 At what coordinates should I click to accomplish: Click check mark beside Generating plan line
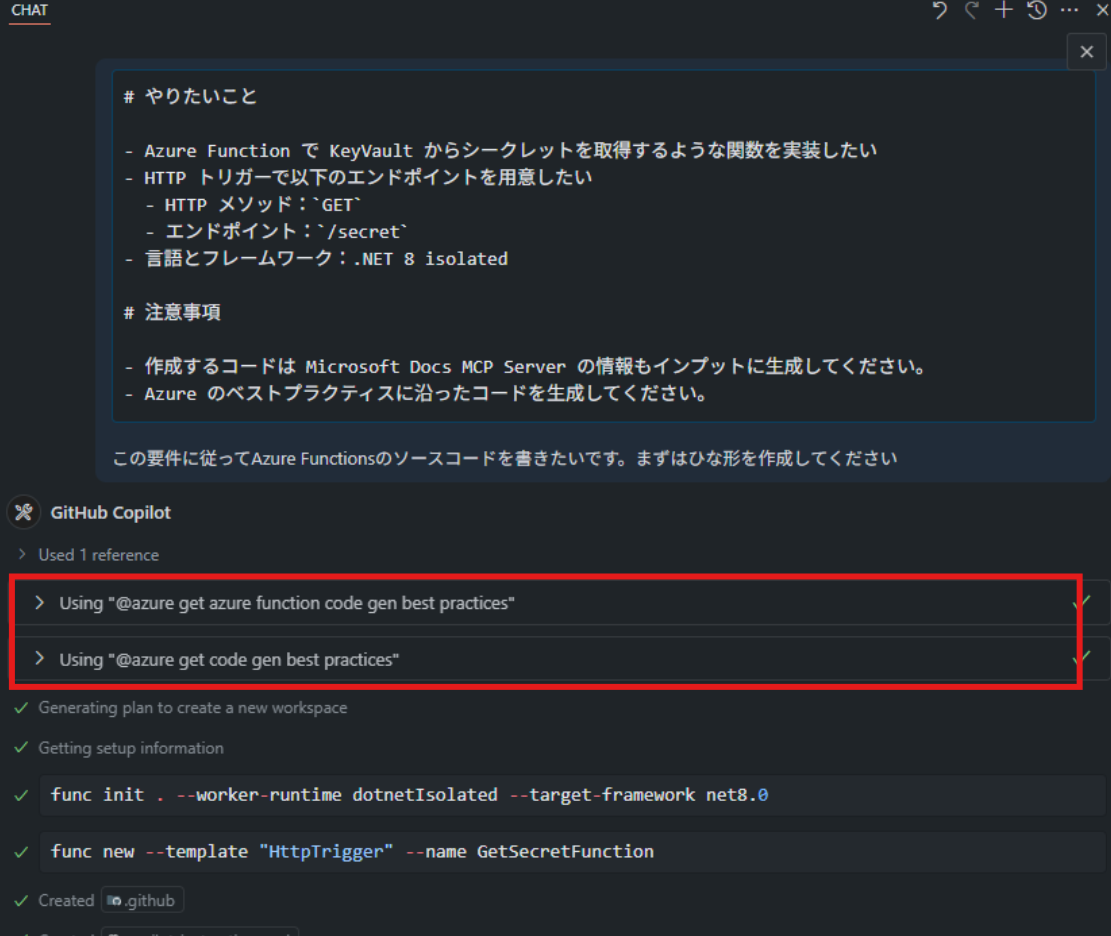[x=21, y=707]
